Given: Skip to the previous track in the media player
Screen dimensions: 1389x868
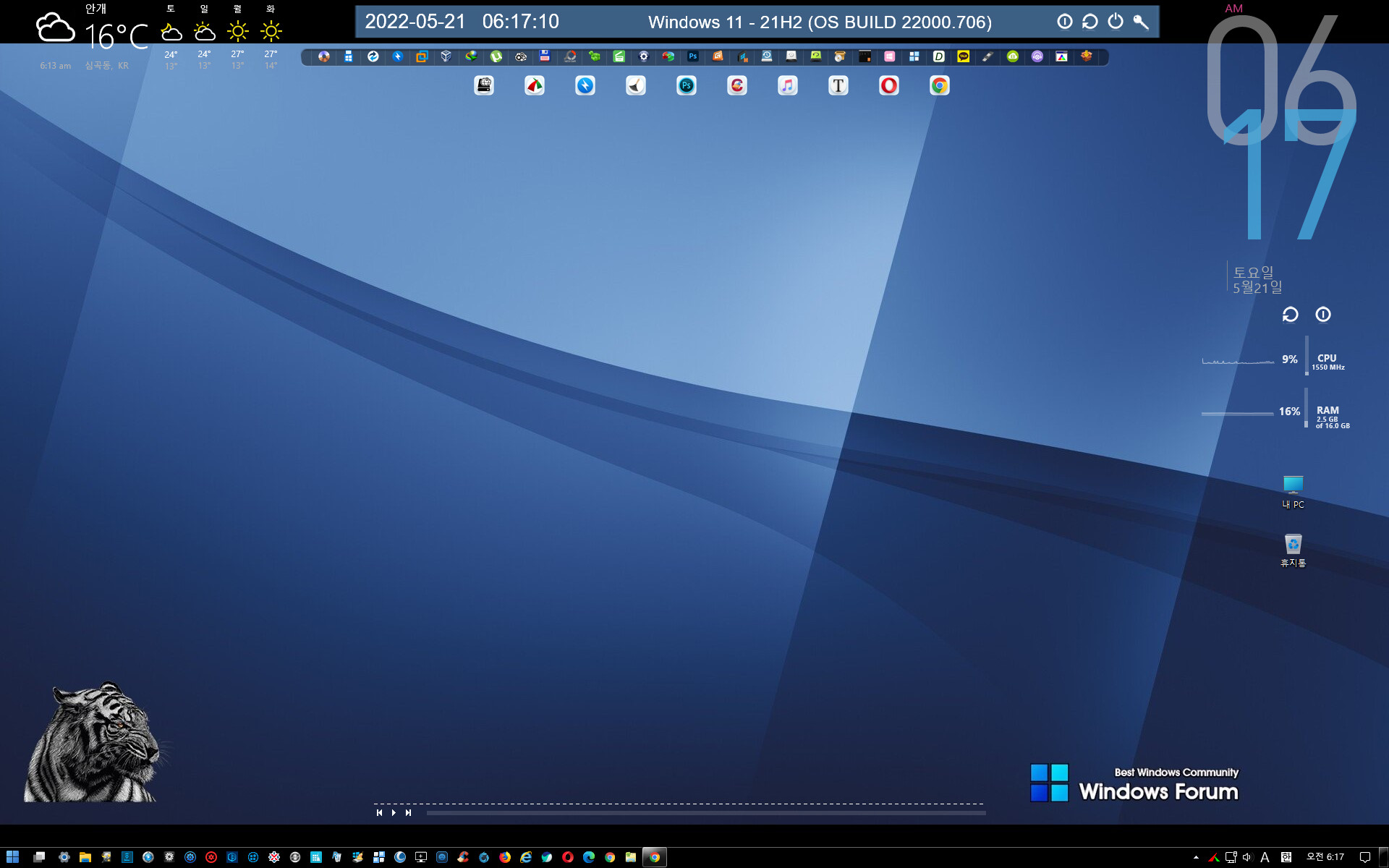Looking at the screenshot, I should coord(379,812).
